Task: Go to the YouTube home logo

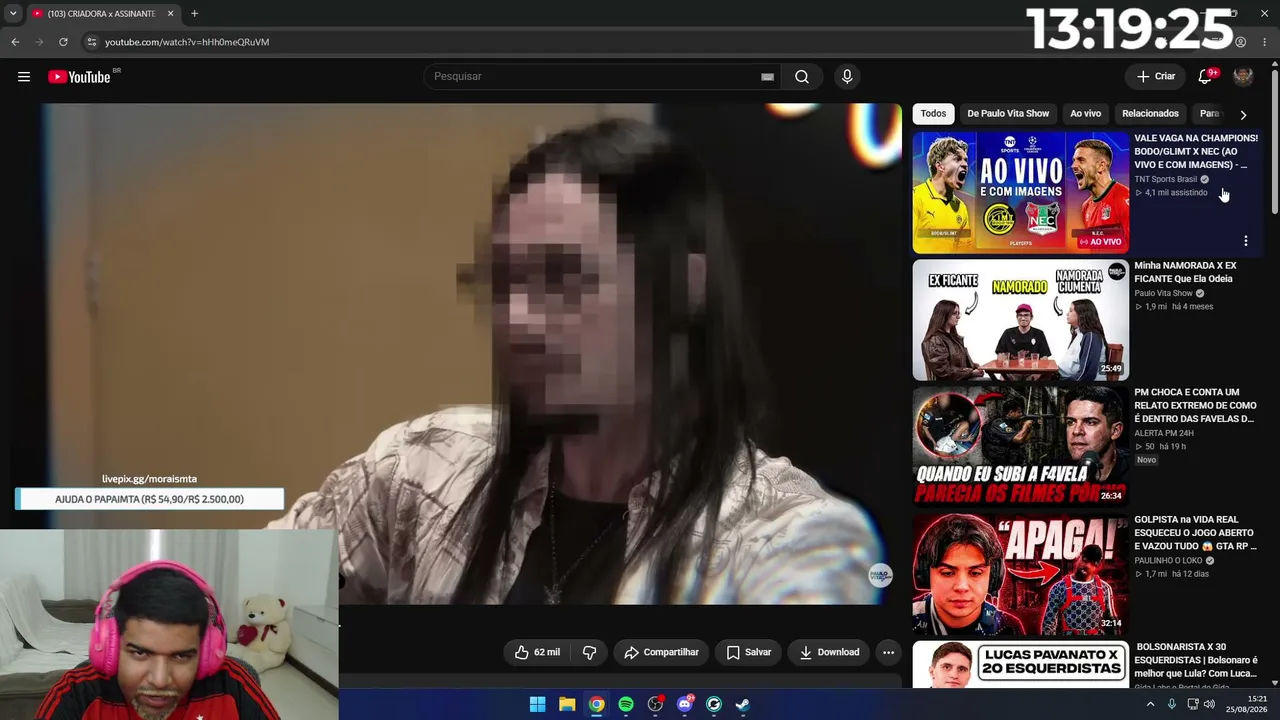Action: 79,77
